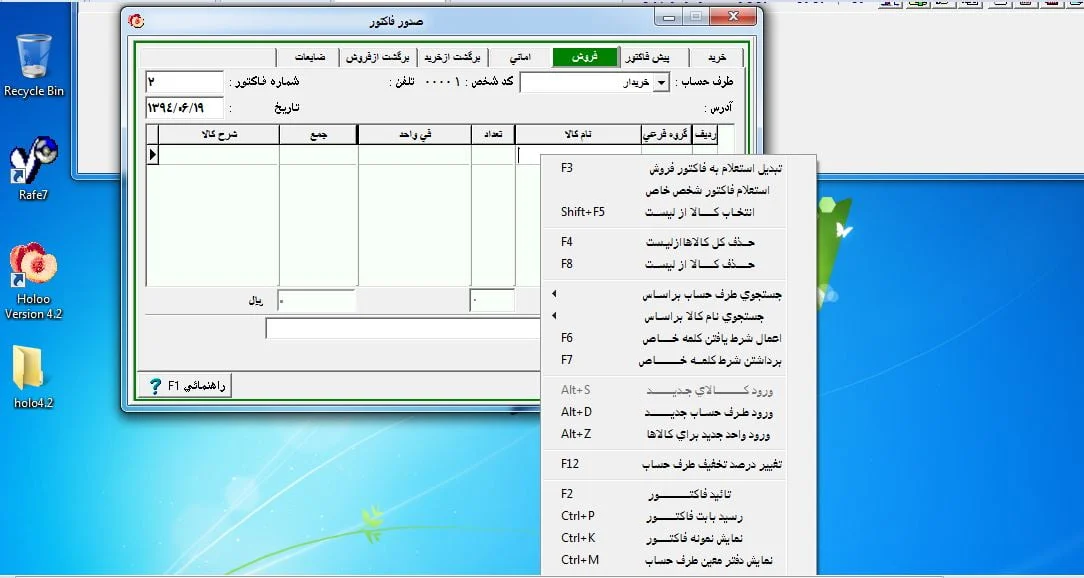1084x578 pixels.
Task: Click the شرح کالا column header
Action: (218, 135)
